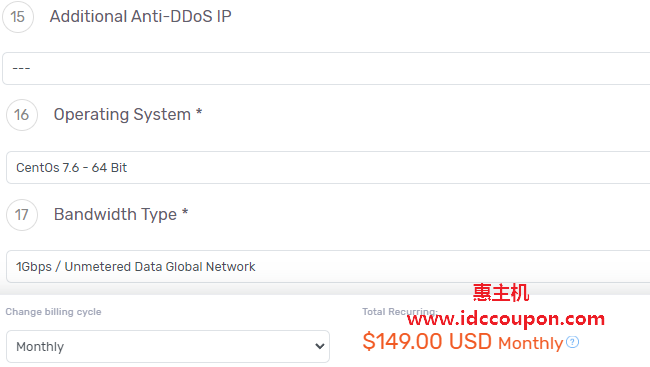Click the red 惠主机 watermark text
This screenshot has height=367, width=650.
point(501,292)
